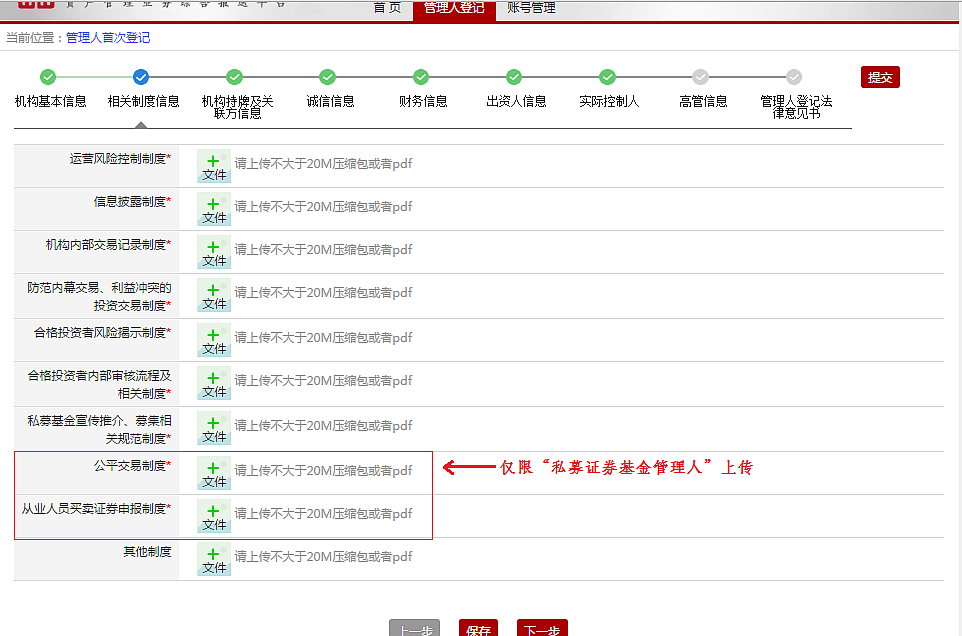Open the 首页 tab
The width and height of the screenshot is (962, 636).
(387, 8)
